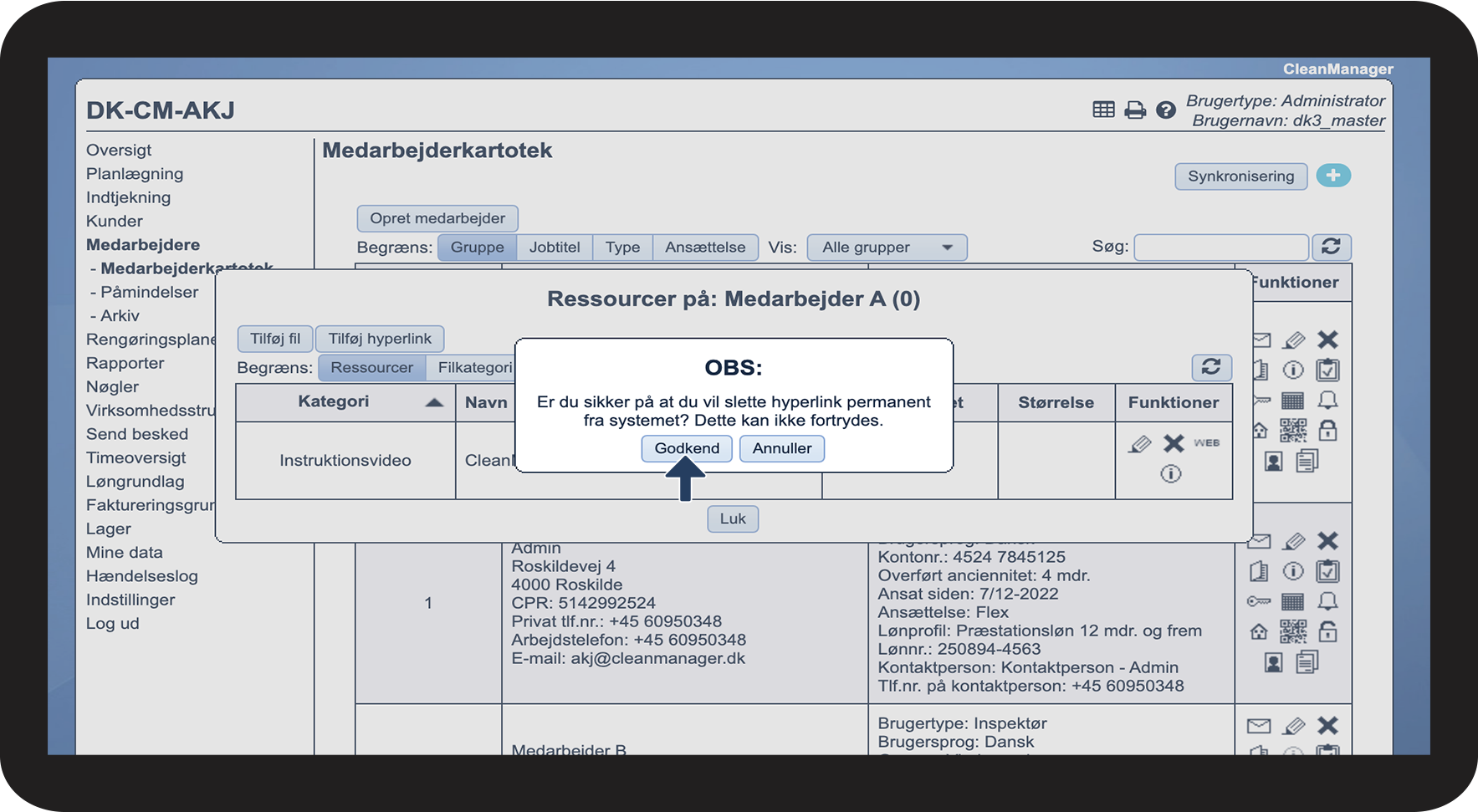Sort by the Kategori column arrow
The height and width of the screenshot is (812, 1478).
point(434,402)
